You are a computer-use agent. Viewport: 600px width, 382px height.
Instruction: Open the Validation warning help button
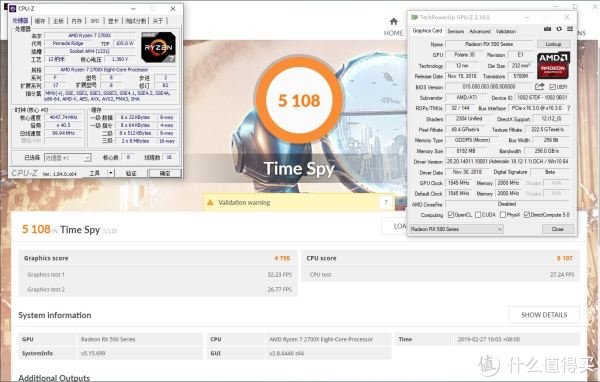386,202
